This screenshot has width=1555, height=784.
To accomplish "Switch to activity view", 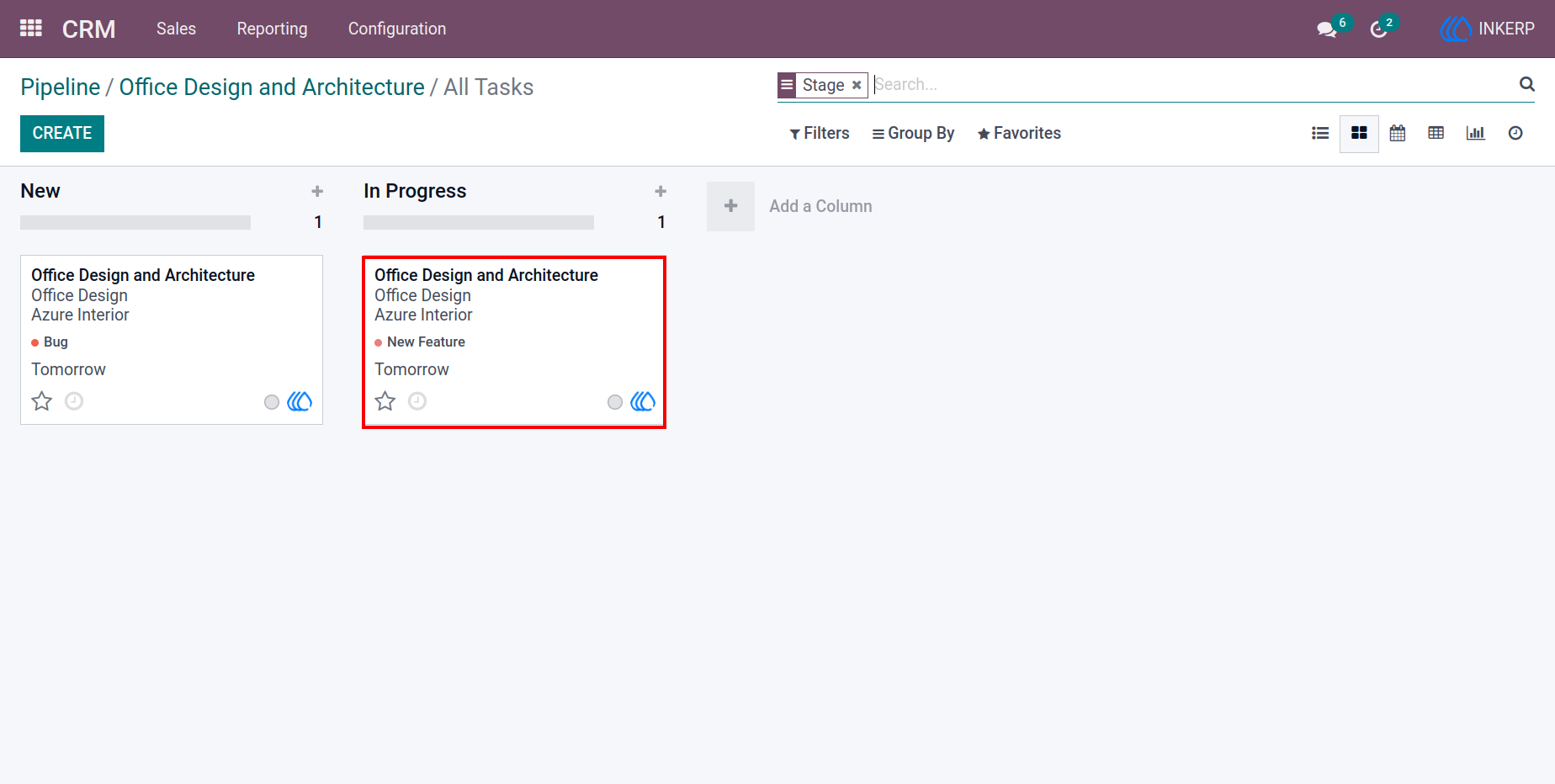I will [x=1515, y=133].
